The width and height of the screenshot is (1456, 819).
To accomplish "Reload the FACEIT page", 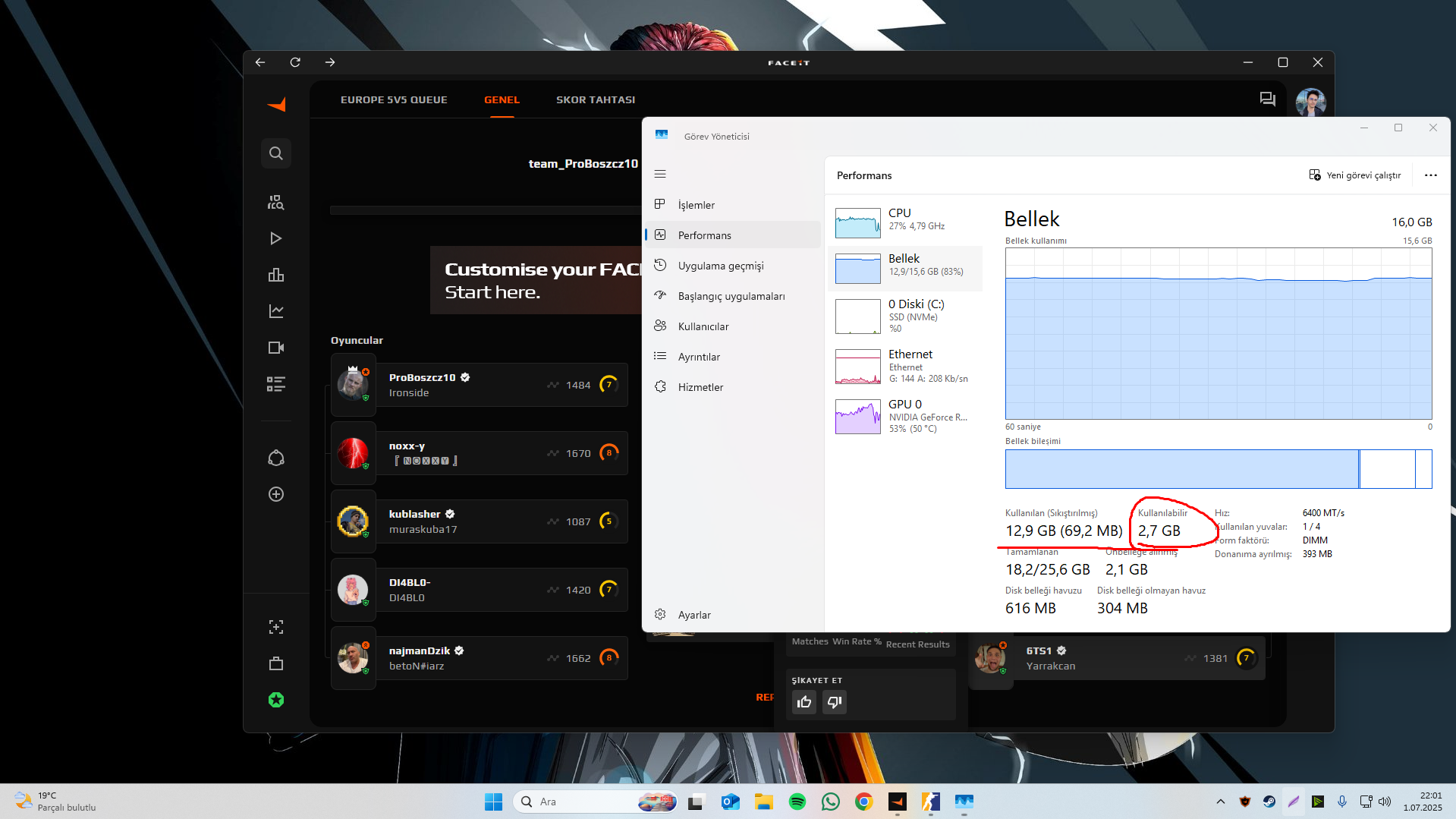I will (295, 62).
